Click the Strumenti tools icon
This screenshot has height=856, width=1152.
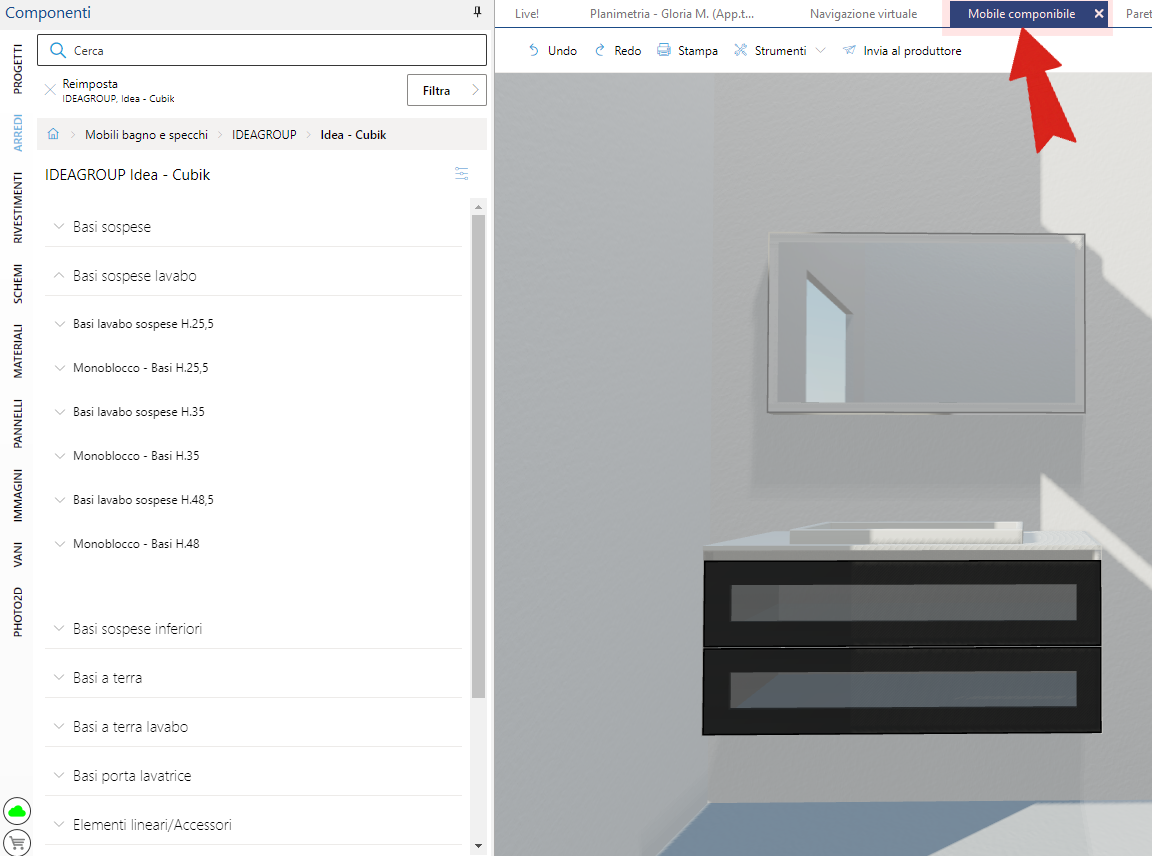tap(741, 50)
